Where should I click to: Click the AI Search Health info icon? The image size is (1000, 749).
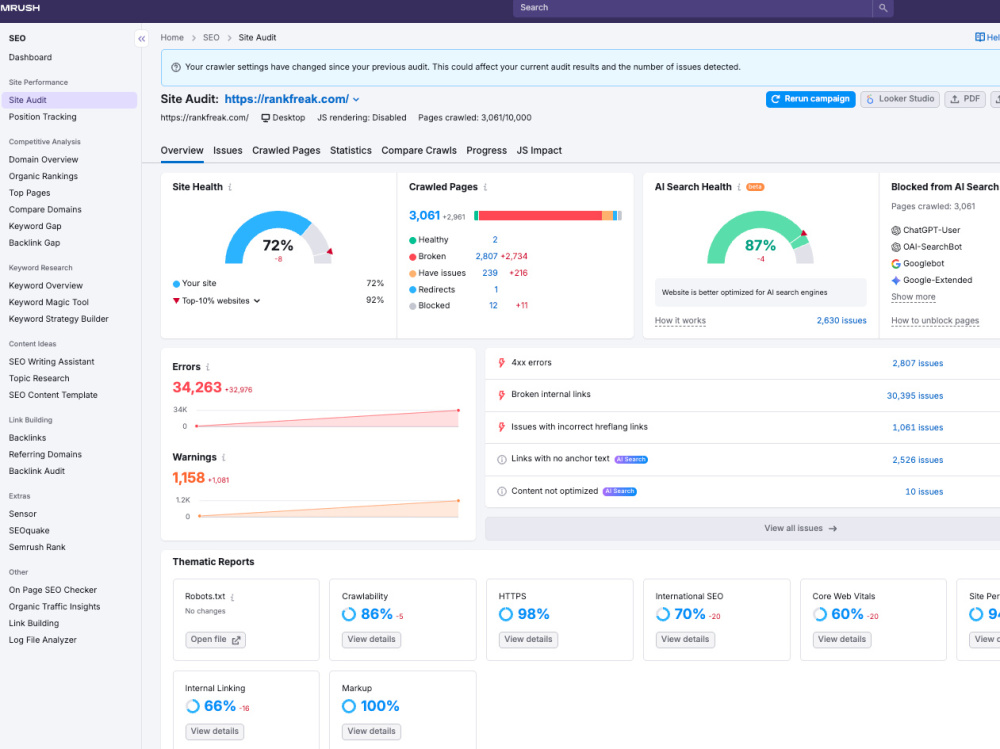739,187
